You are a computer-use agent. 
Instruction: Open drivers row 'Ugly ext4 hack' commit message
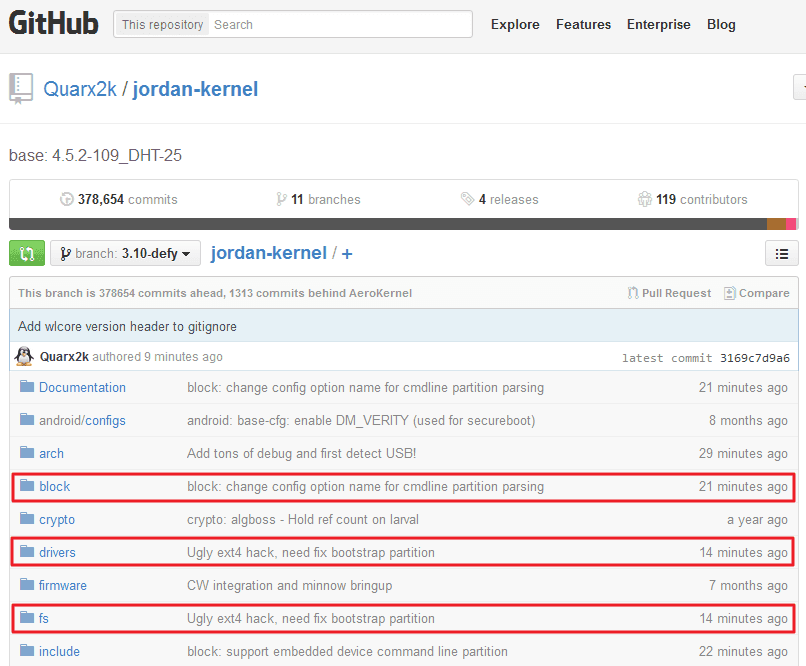tap(311, 552)
